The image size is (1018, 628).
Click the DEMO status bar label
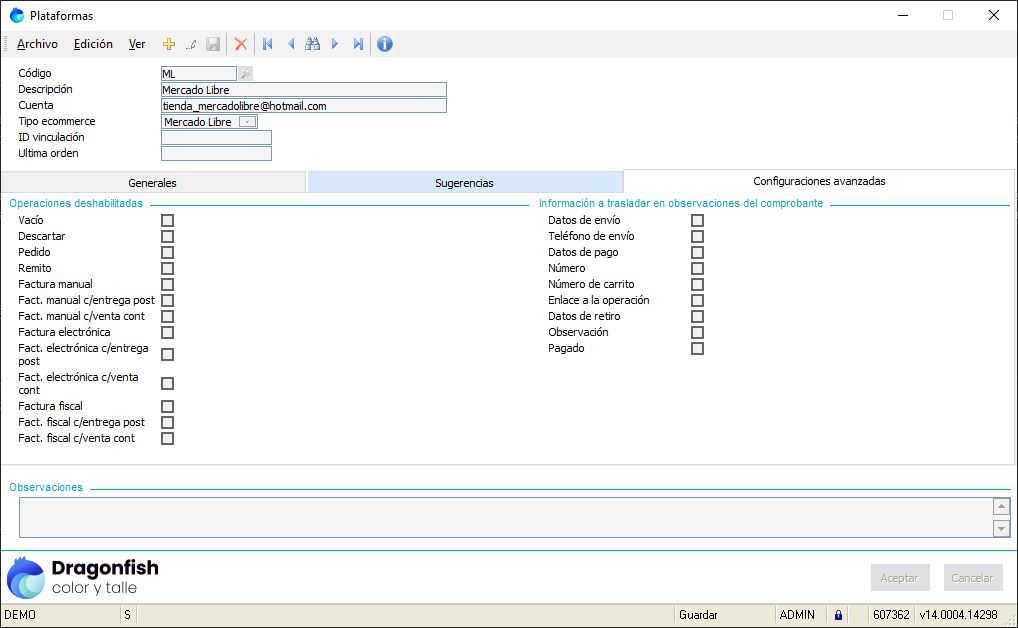[x=20, y=615]
